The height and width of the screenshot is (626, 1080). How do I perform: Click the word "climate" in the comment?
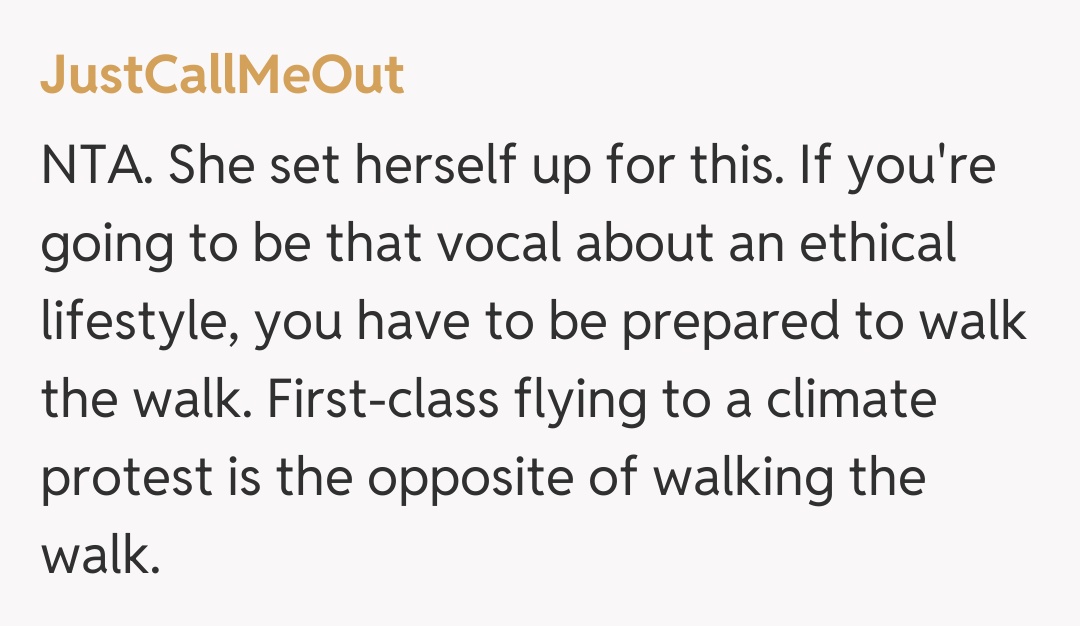(x=852, y=400)
